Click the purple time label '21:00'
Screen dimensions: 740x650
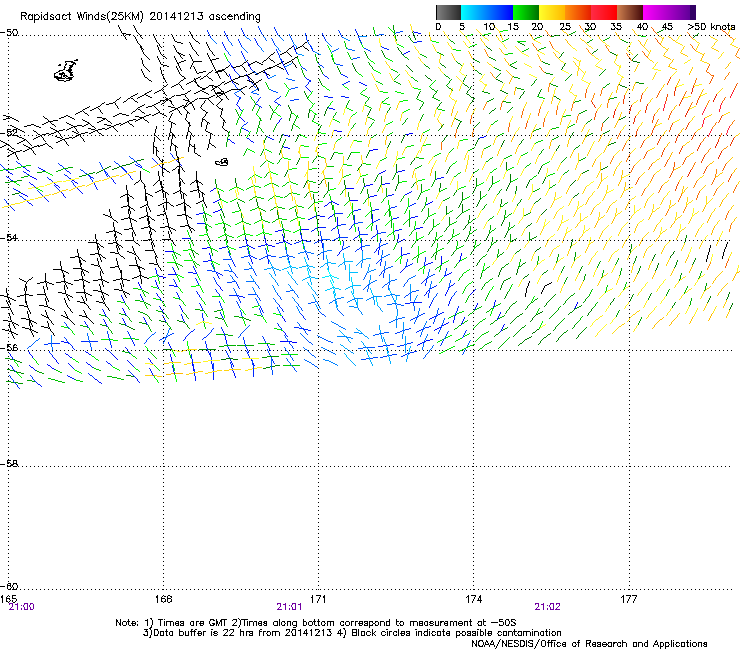(21, 607)
